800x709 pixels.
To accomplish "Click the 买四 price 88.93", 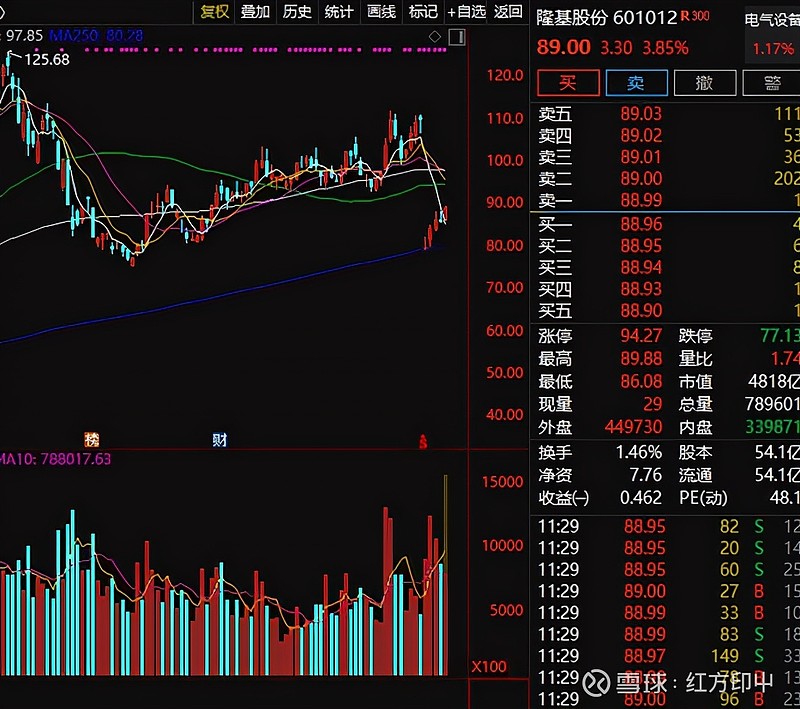I will point(641,289).
